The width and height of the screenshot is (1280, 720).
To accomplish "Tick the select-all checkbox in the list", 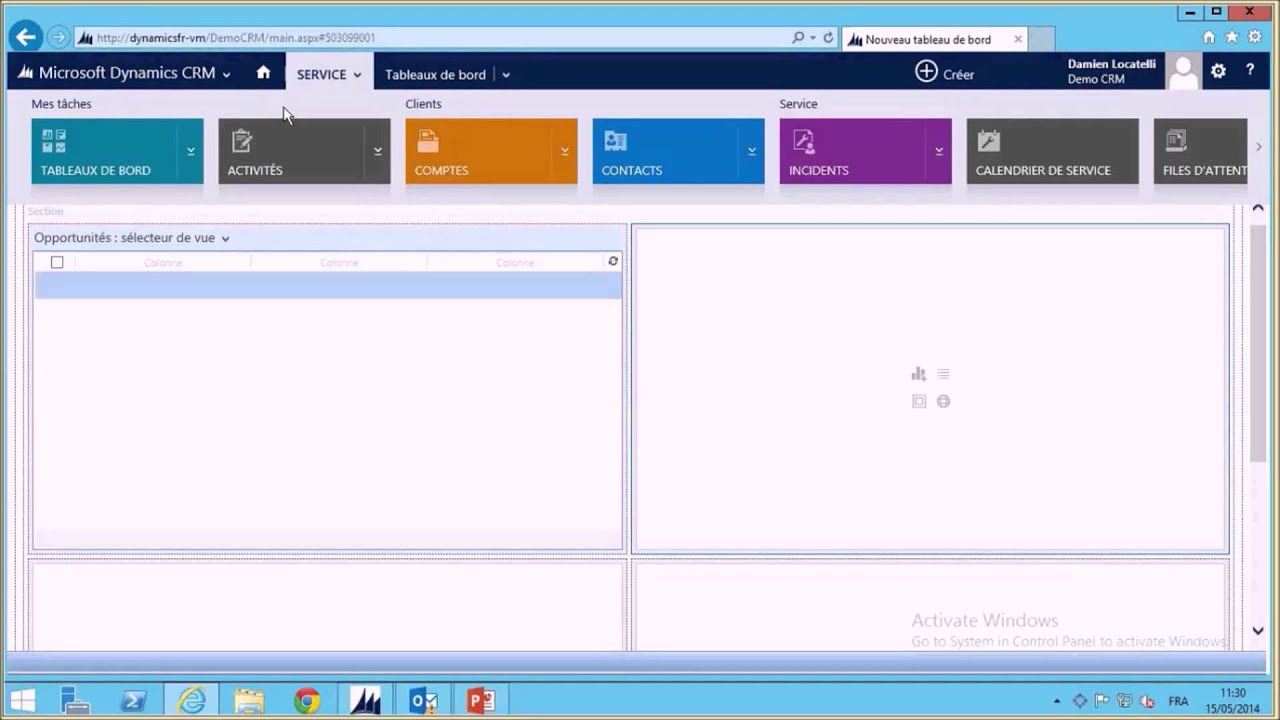I will 57,262.
